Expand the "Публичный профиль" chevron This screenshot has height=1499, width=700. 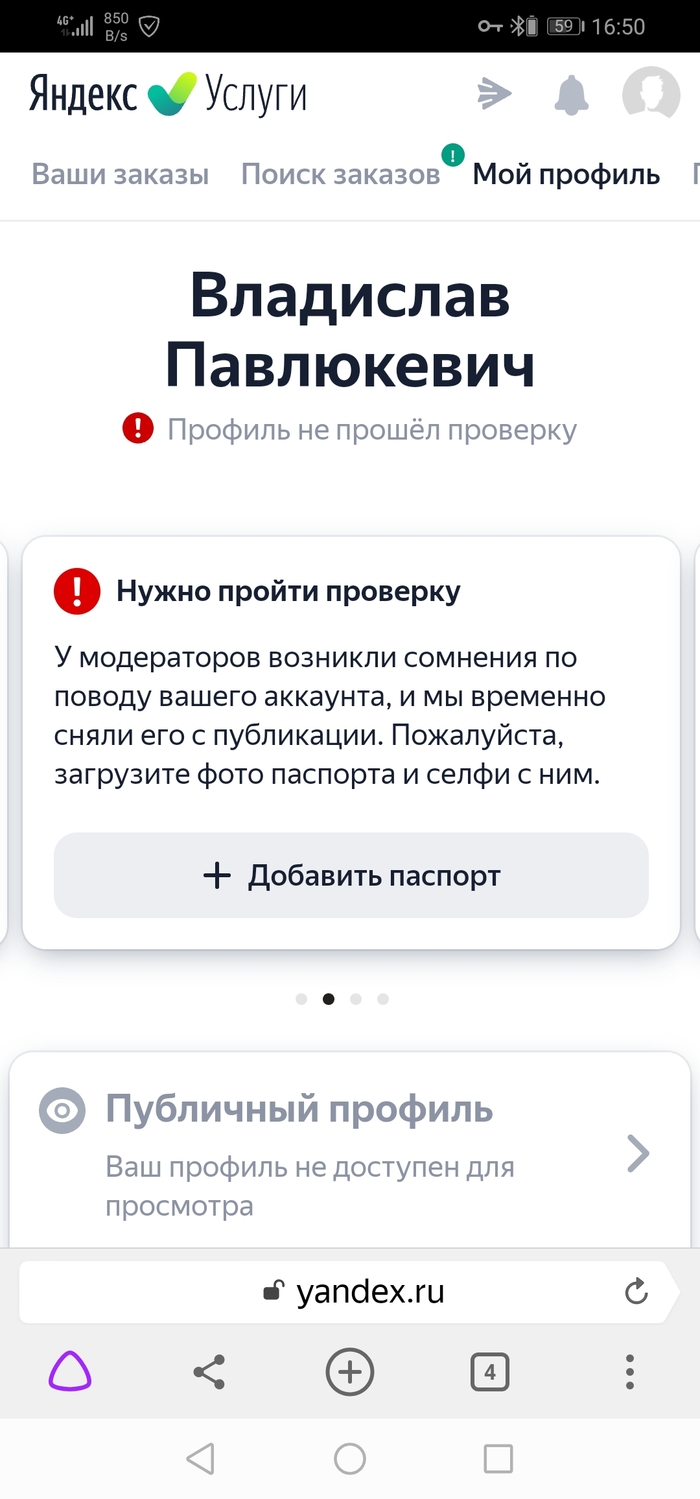(638, 1154)
